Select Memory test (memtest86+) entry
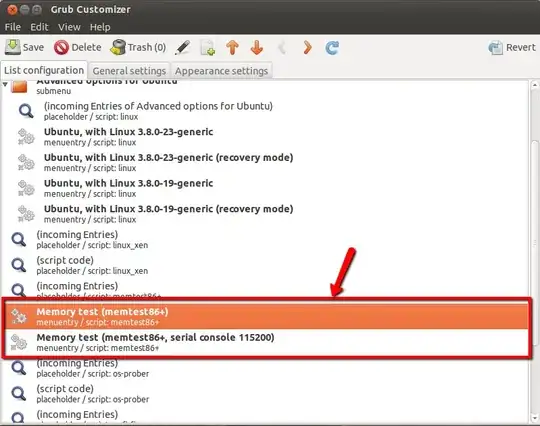 pos(264,316)
